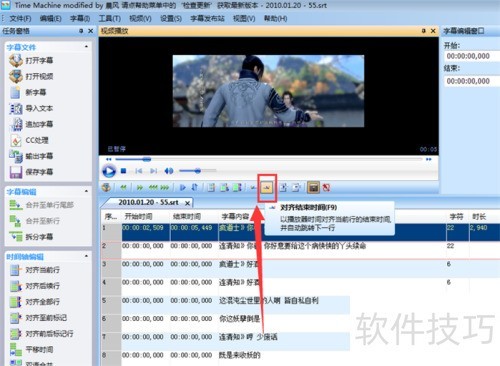Skip to next track button
Screen dimensions: 500x366
(x=153, y=171)
